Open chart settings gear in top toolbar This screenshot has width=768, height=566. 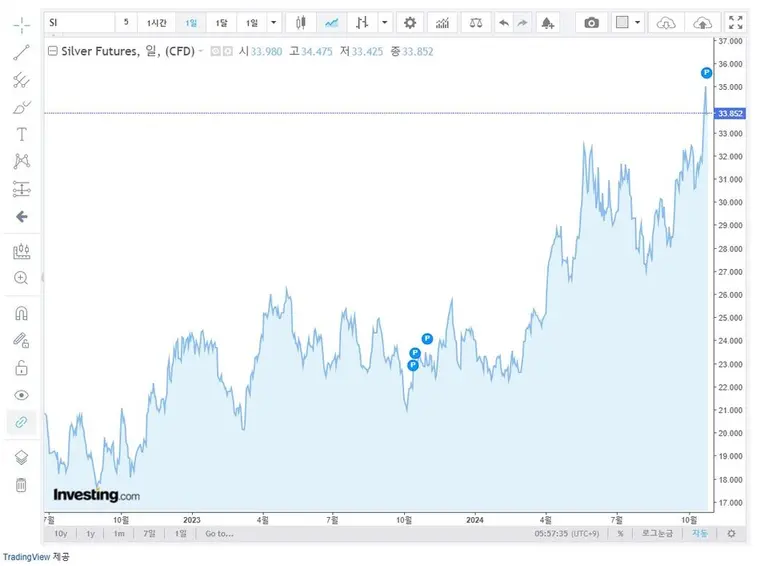(x=409, y=22)
